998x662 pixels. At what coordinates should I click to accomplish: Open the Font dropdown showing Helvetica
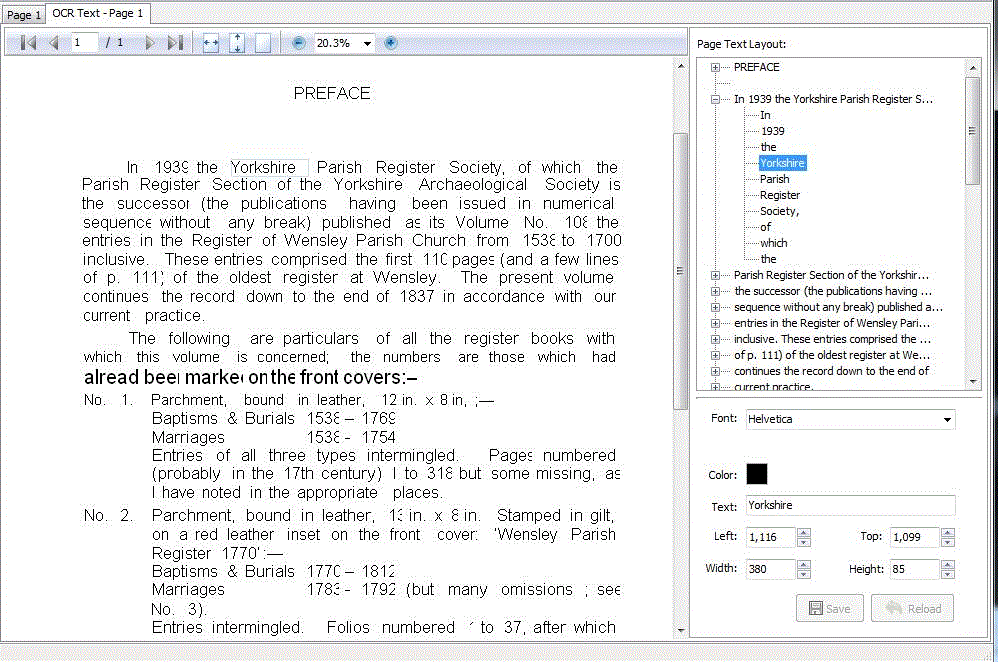946,419
